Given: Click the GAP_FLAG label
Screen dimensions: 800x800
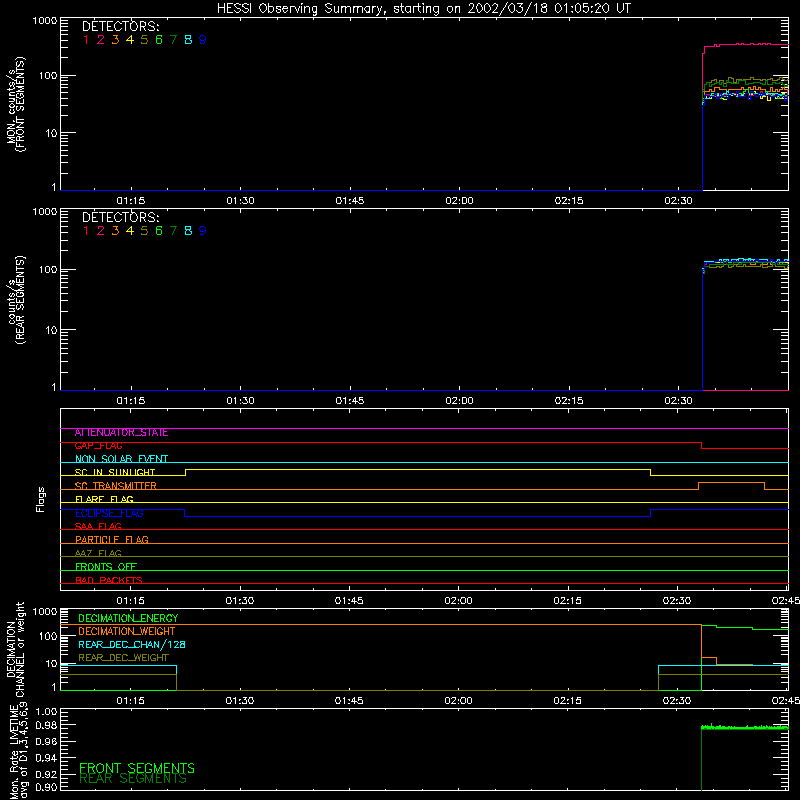Looking at the screenshot, I should 98,446.
